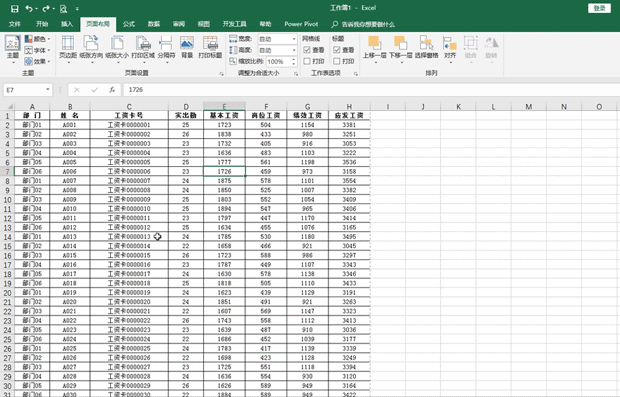Image resolution: width=620 pixels, height=397 pixels.
Task: Click the 旋转 rotate objects icon
Action: tap(491, 49)
